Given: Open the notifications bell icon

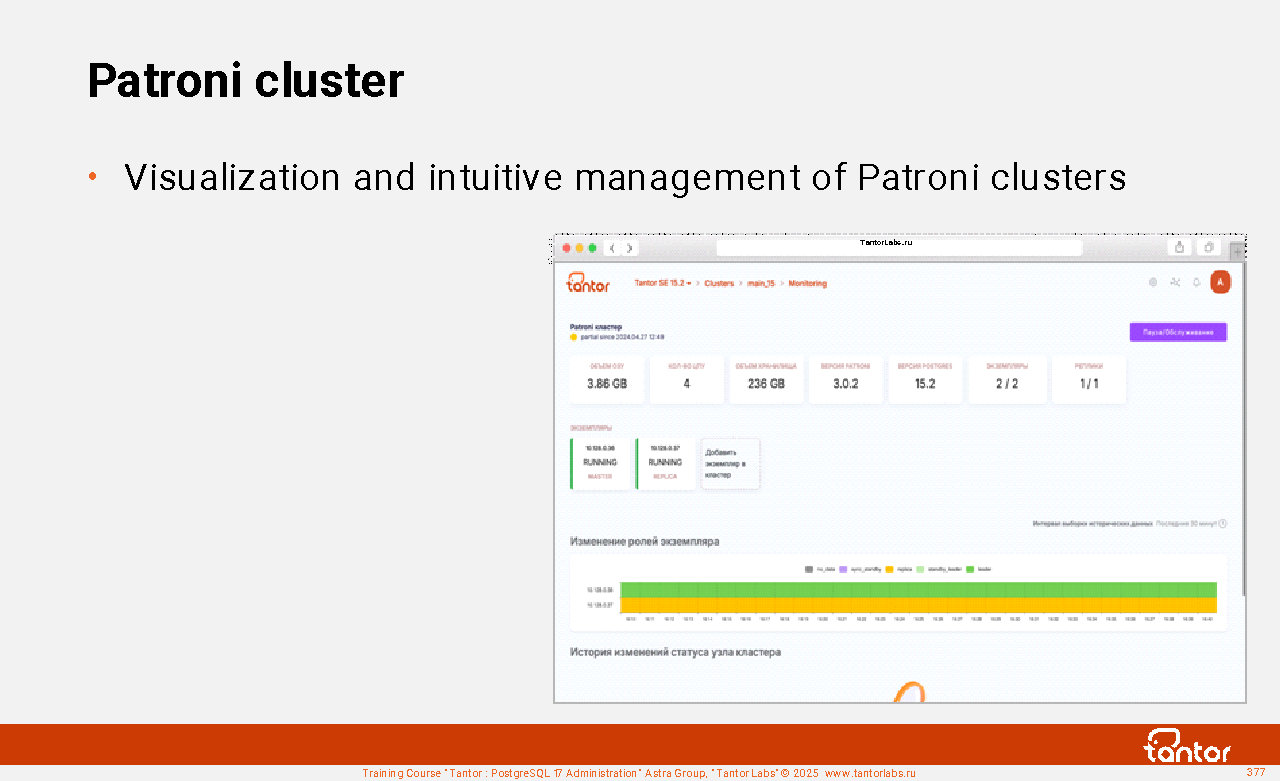Looking at the screenshot, I should pos(1196,283).
